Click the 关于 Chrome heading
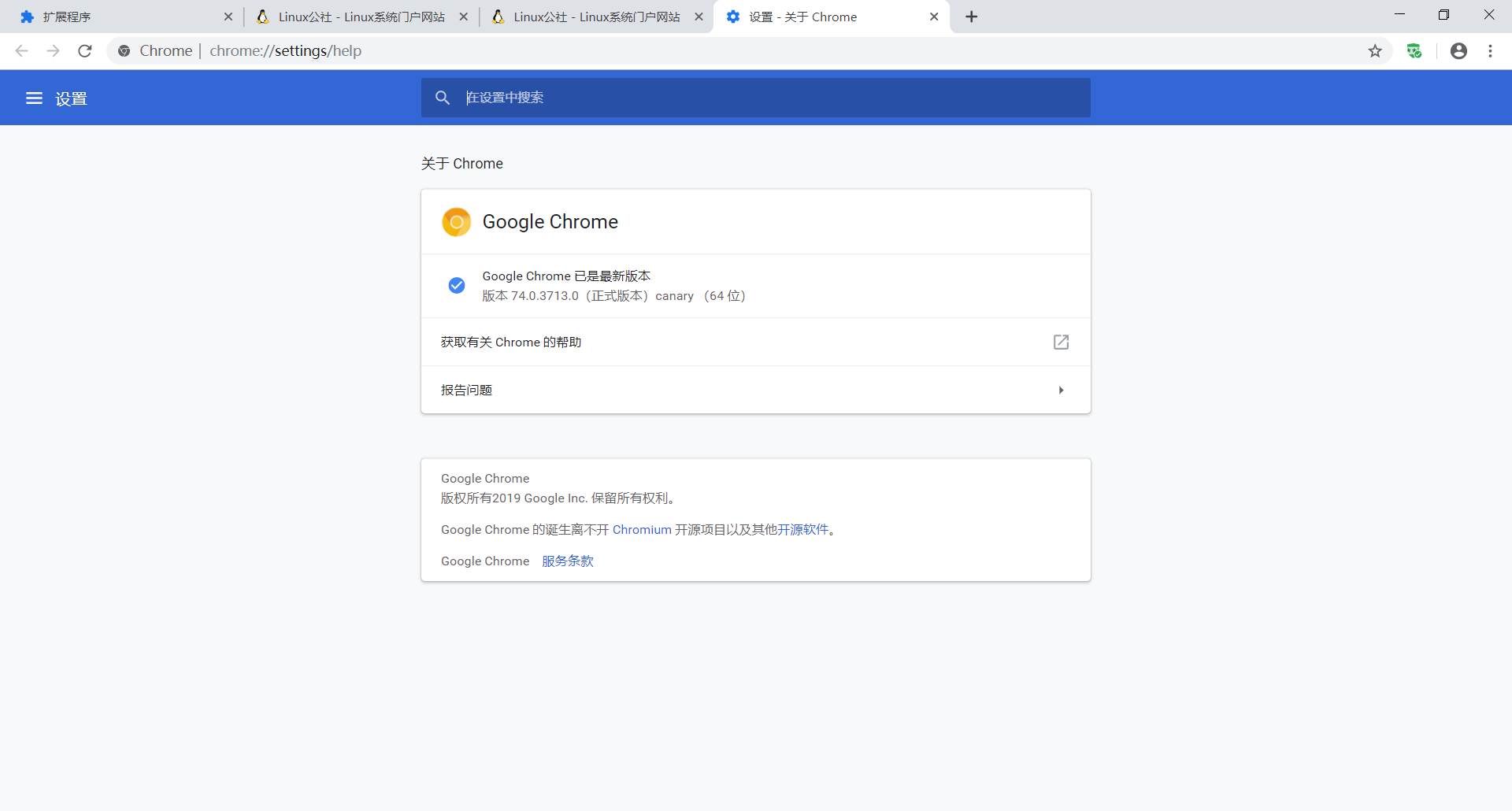This screenshot has width=1512, height=811. [461, 164]
